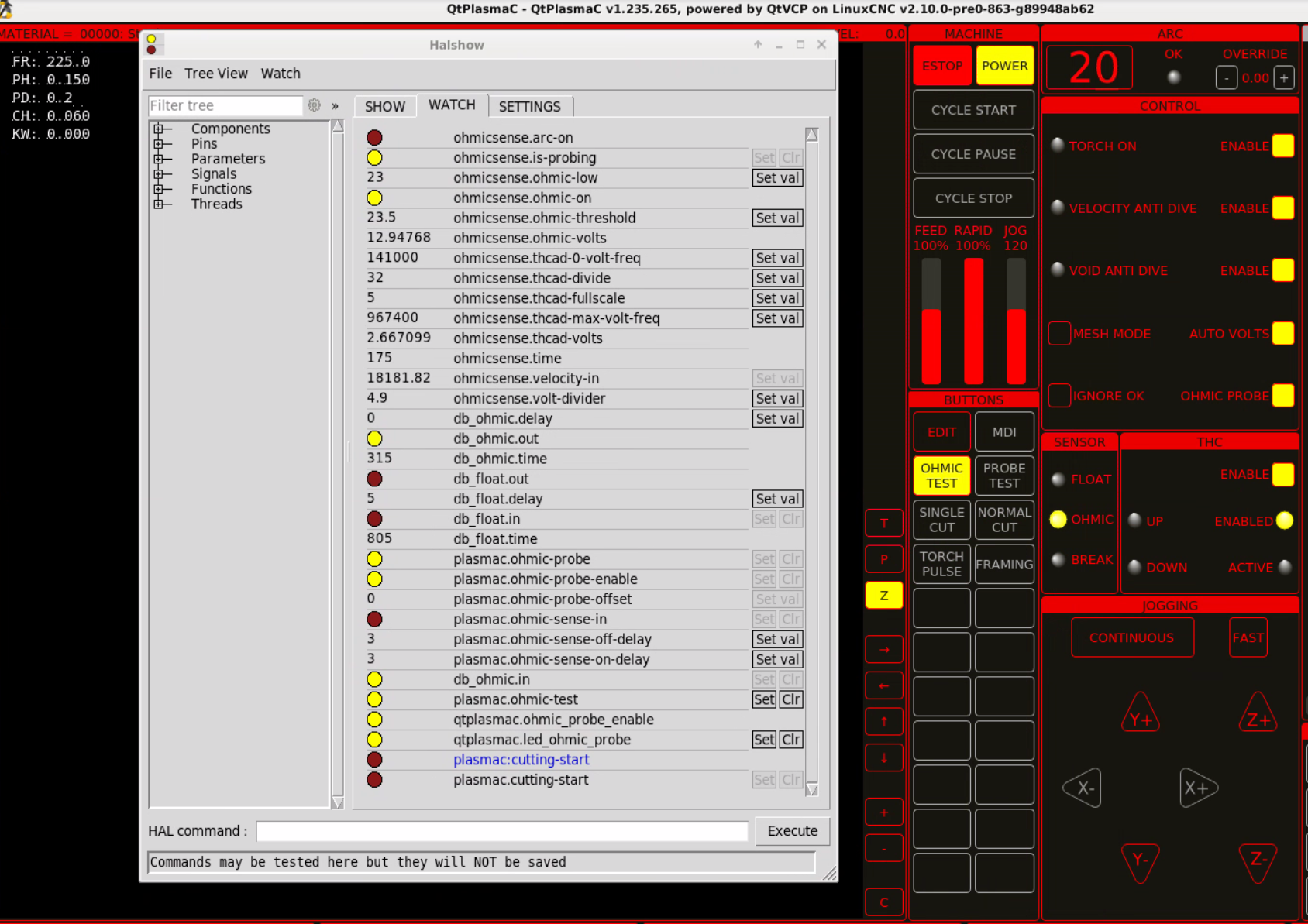Click the Execute HAL command button
The image size is (1308, 924).
[792, 831]
